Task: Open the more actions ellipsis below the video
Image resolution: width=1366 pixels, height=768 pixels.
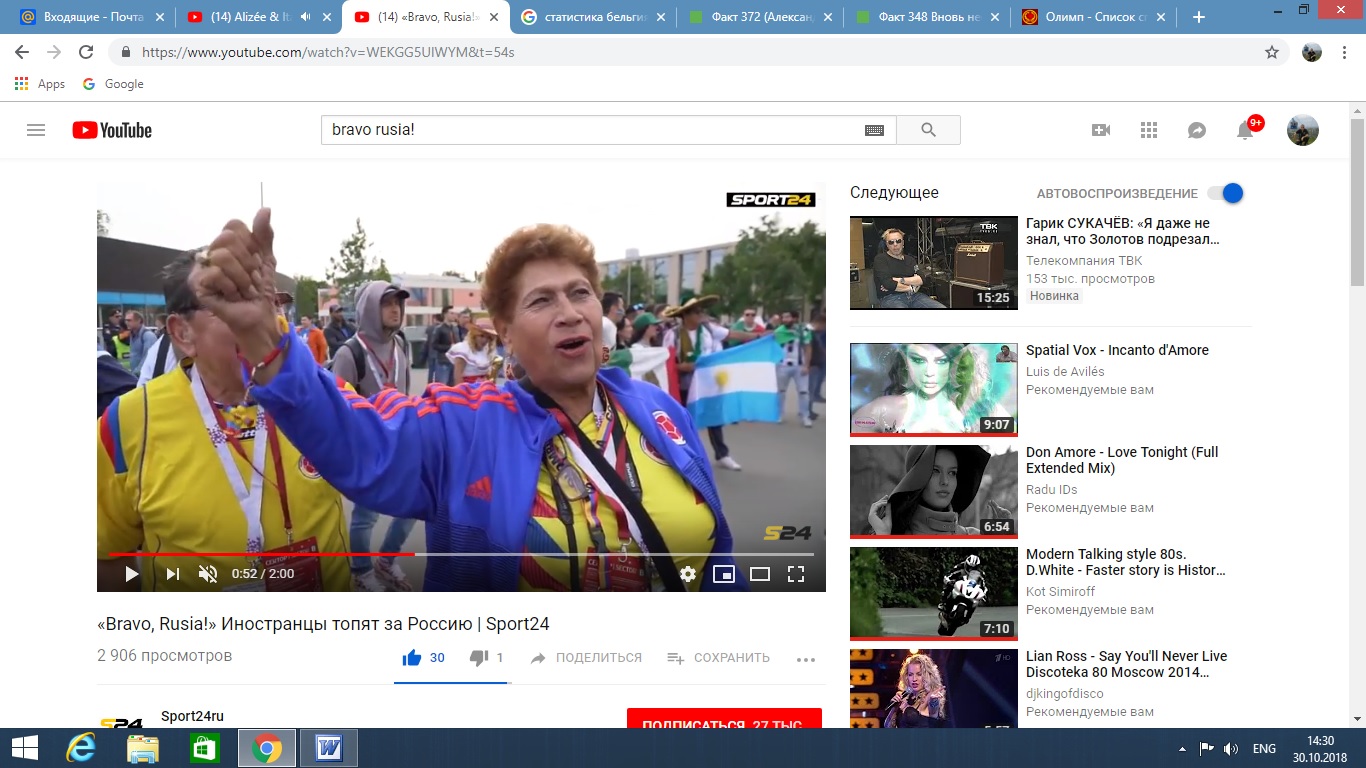Action: pyautogui.click(x=806, y=659)
